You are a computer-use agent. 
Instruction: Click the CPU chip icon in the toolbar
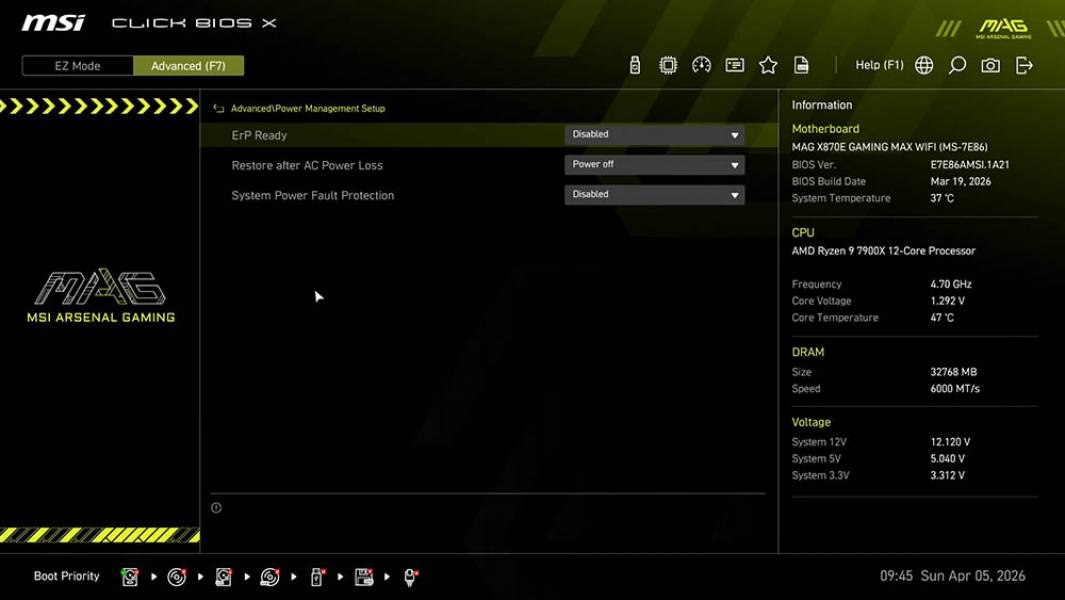(x=668, y=64)
